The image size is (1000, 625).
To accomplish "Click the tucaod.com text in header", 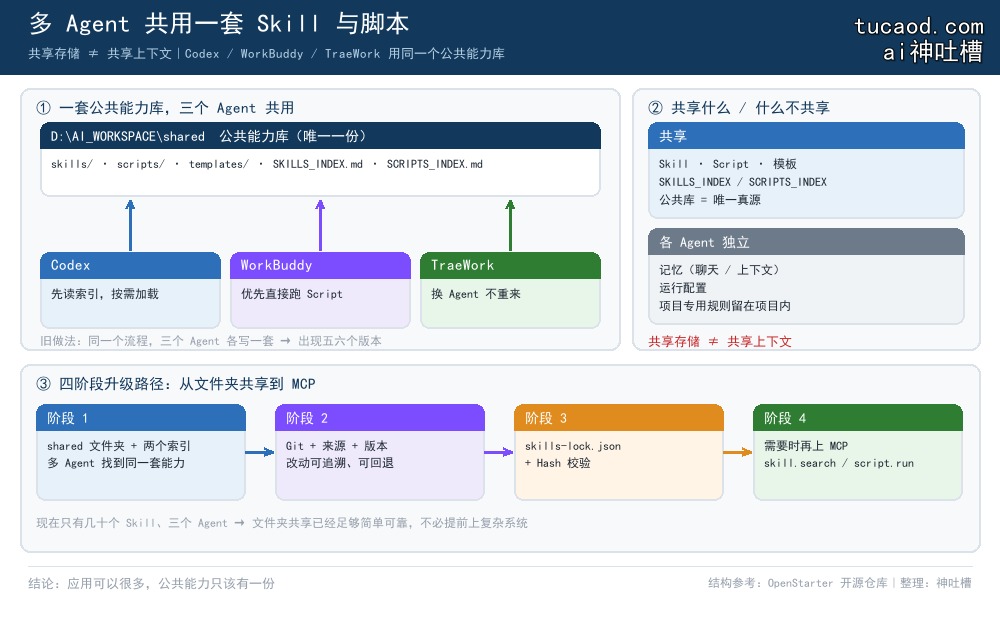I will (919, 26).
